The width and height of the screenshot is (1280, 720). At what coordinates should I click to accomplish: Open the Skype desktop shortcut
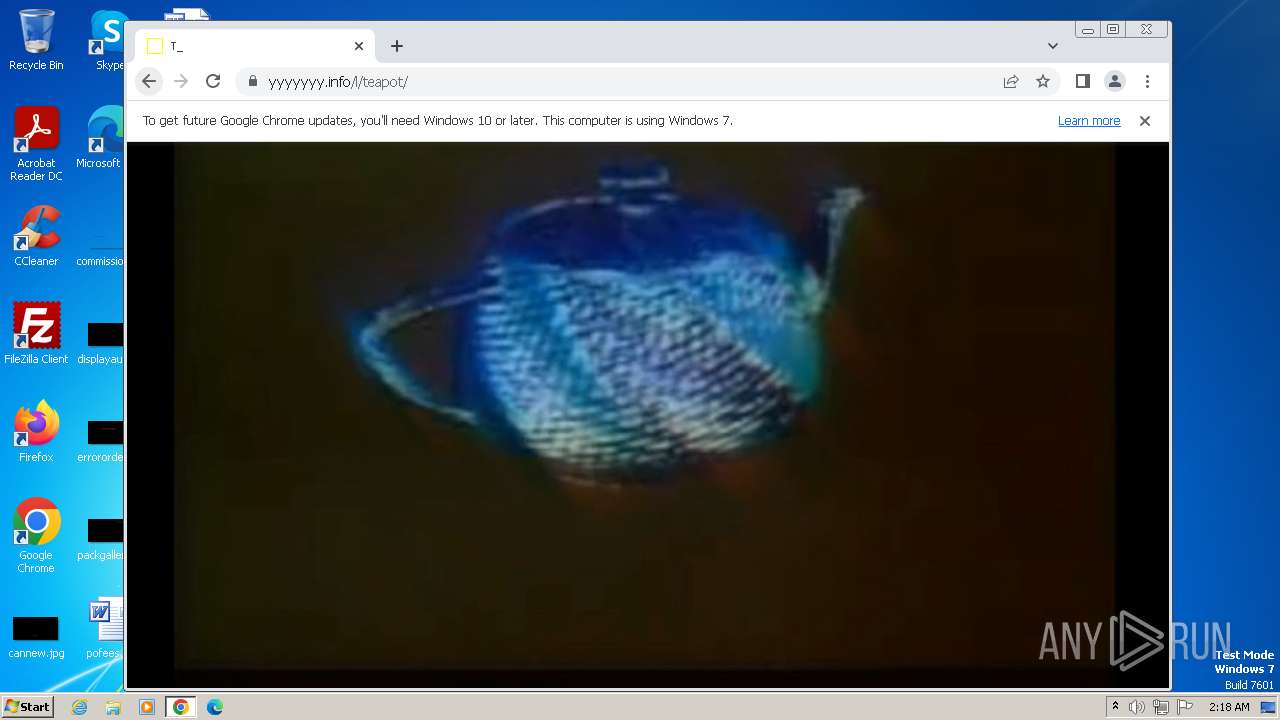(x=109, y=40)
